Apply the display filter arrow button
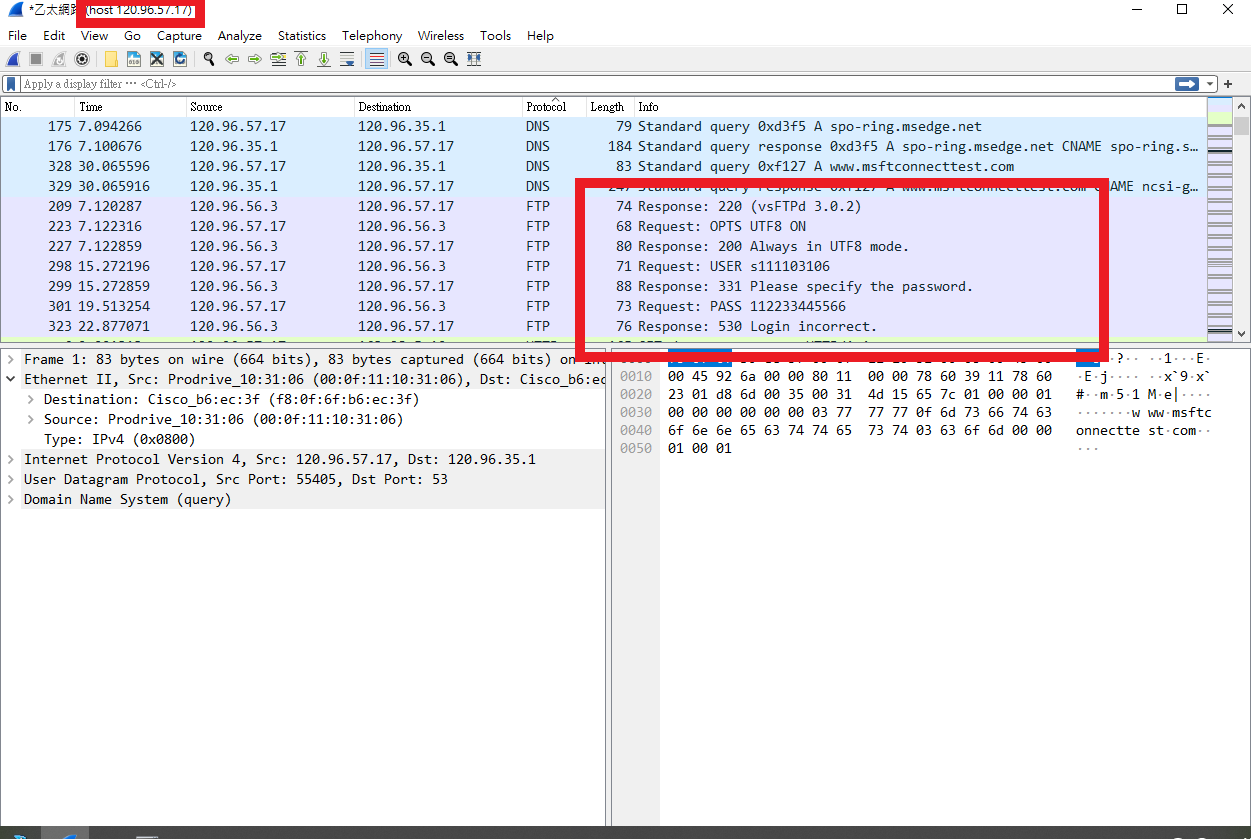 1187,84
